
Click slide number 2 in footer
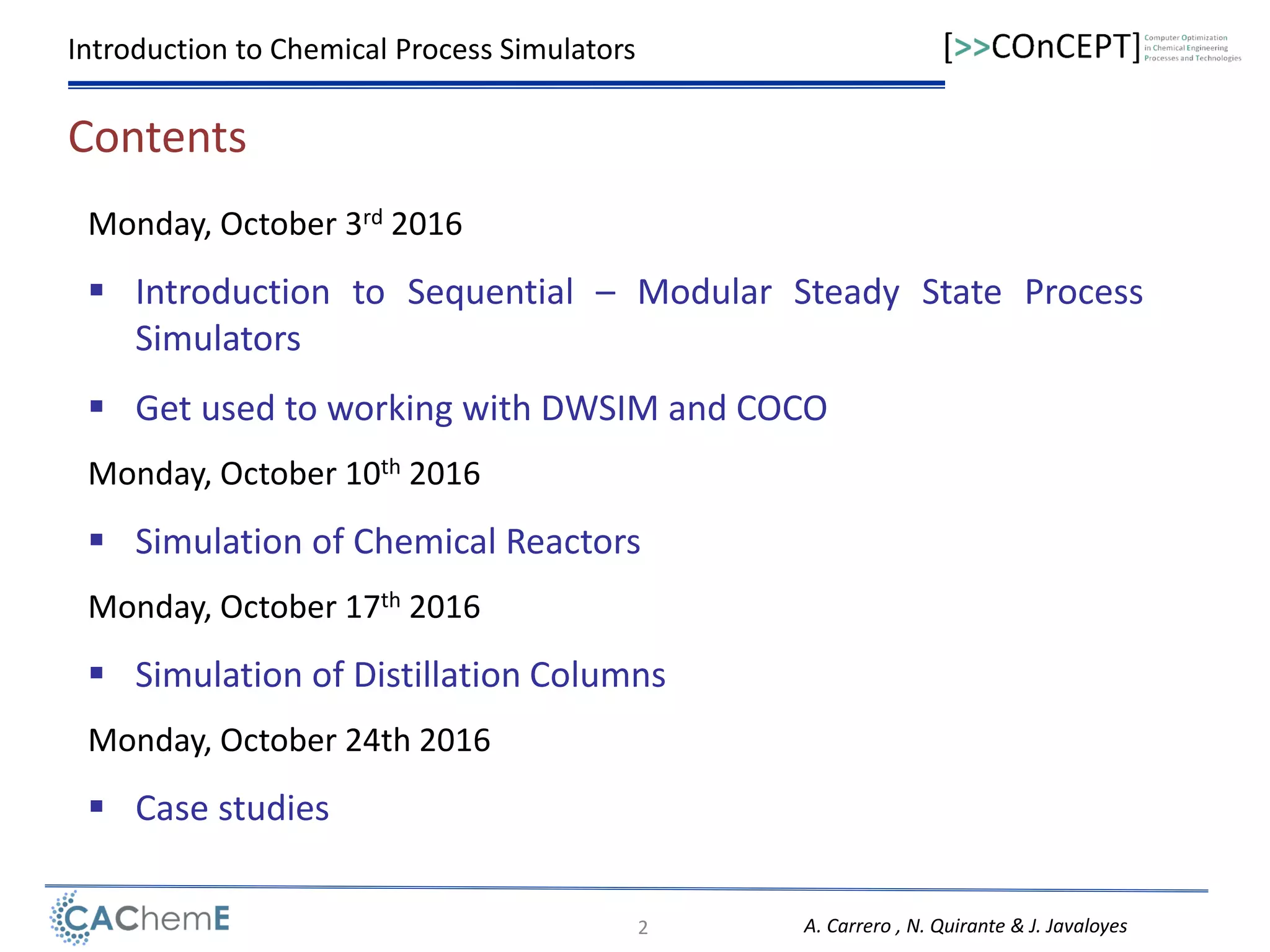tap(643, 927)
